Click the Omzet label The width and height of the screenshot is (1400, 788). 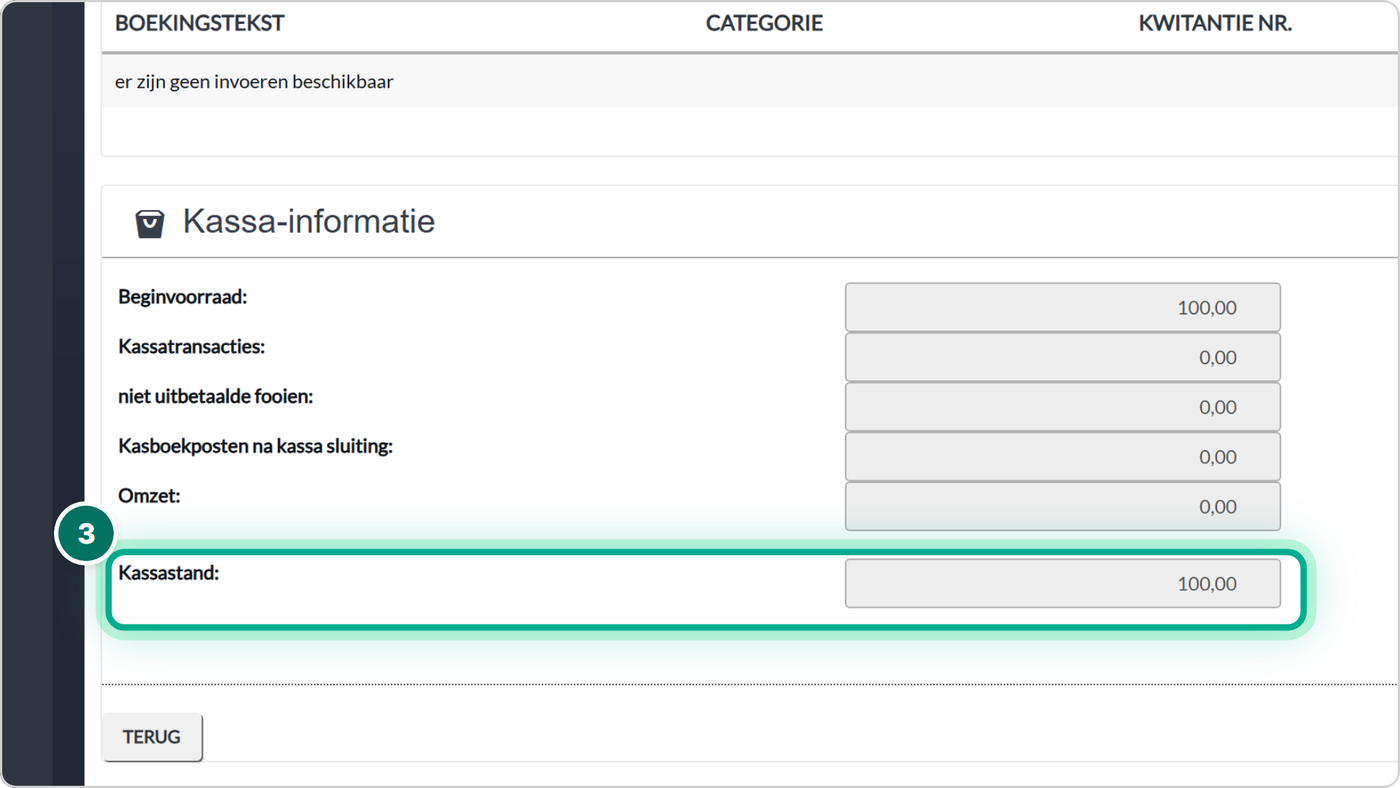[149, 496]
